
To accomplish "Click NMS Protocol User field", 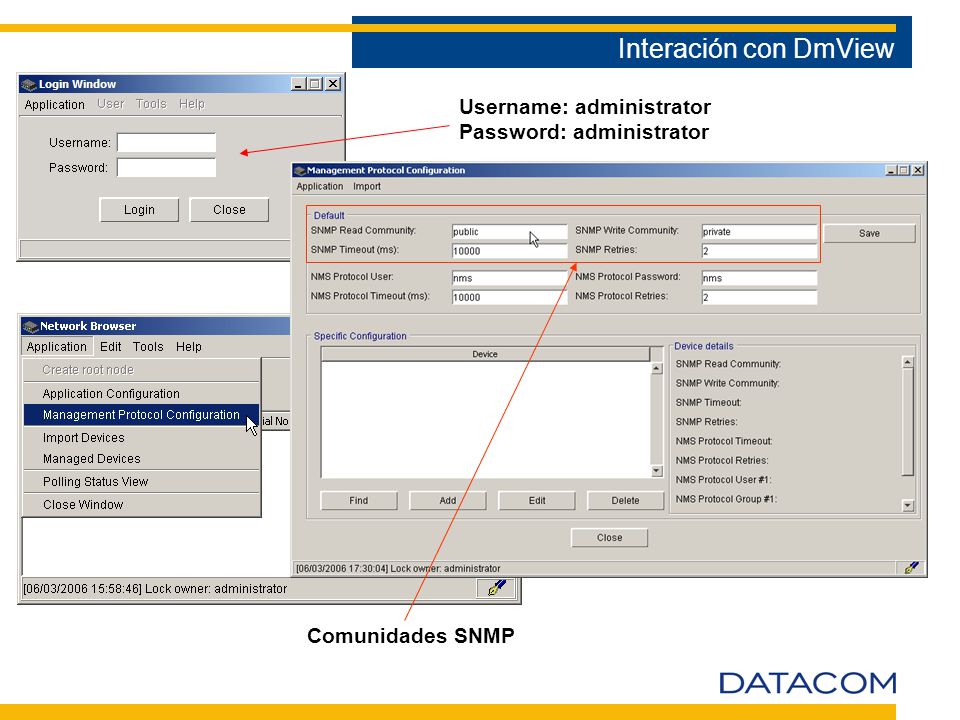I will 509,278.
